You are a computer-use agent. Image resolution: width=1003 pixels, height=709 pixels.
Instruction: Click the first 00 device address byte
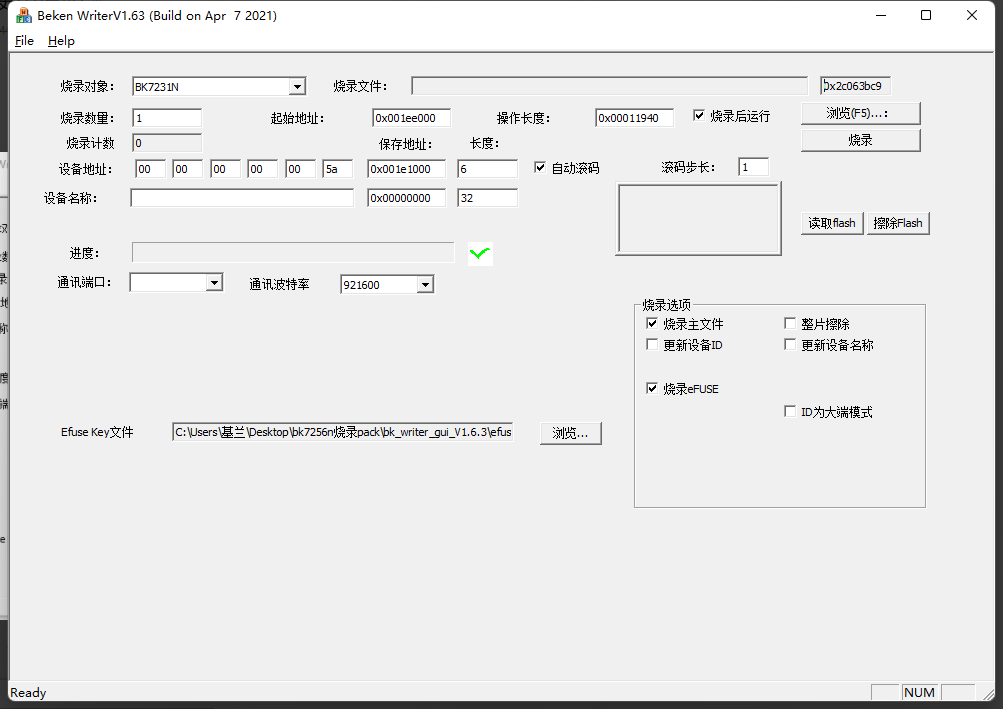[x=150, y=169]
